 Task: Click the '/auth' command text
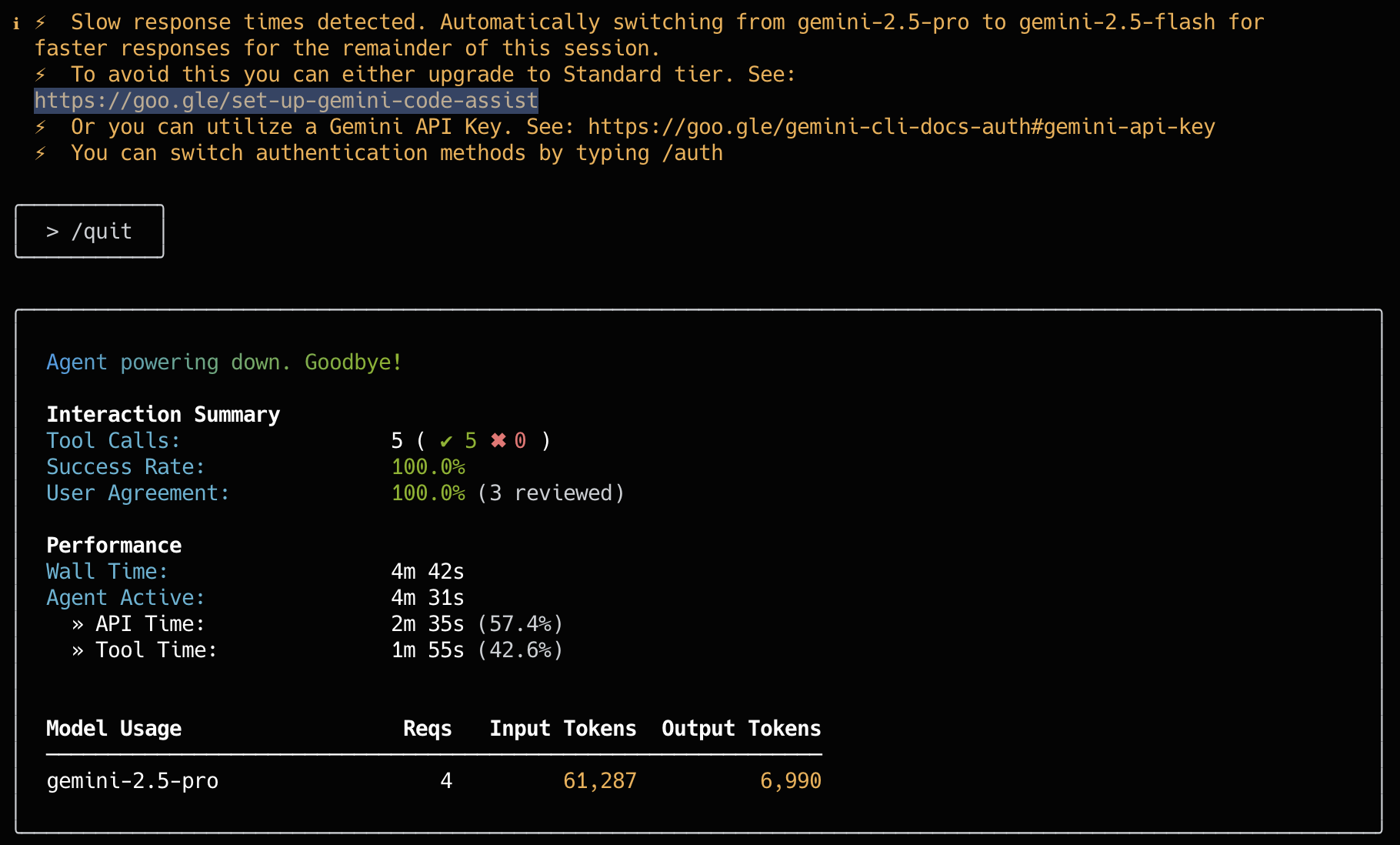click(x=692, y=153)
